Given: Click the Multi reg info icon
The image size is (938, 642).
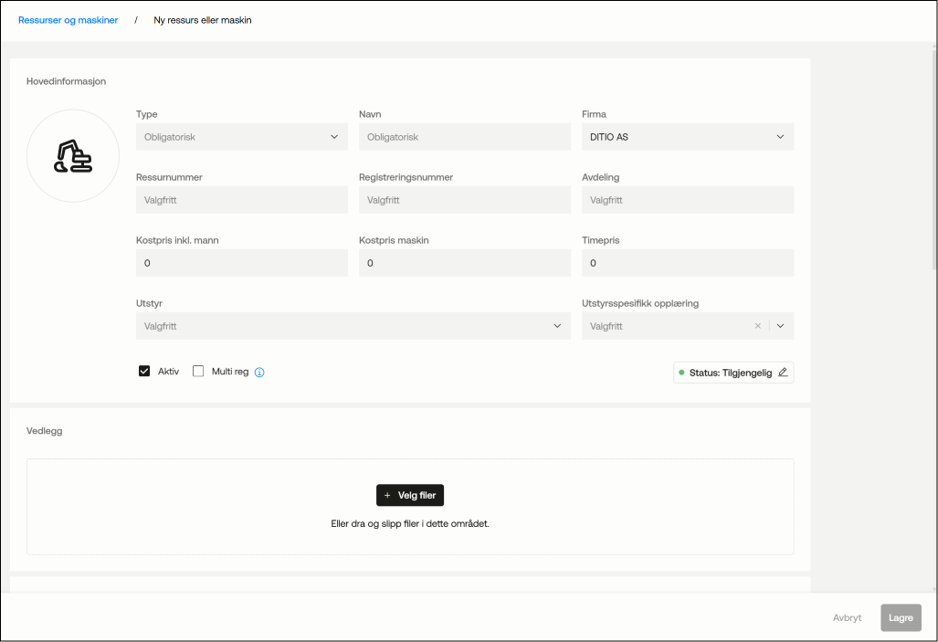Looking at the screenshot, I should coord(259,372).
